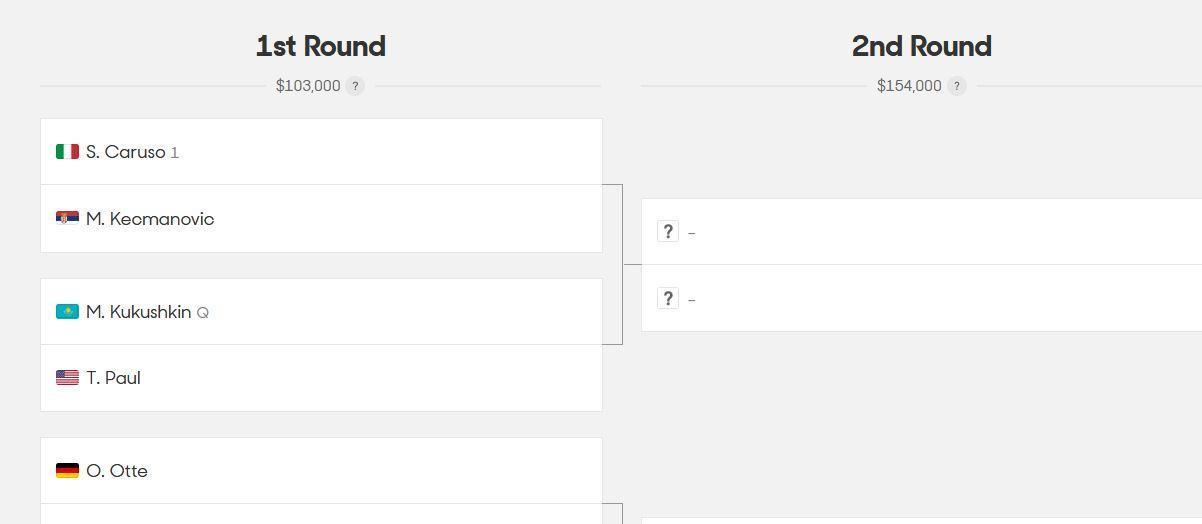
Task: Click the Kazakhstan flag beside M. Kukushkin
Action: (67, 312)
